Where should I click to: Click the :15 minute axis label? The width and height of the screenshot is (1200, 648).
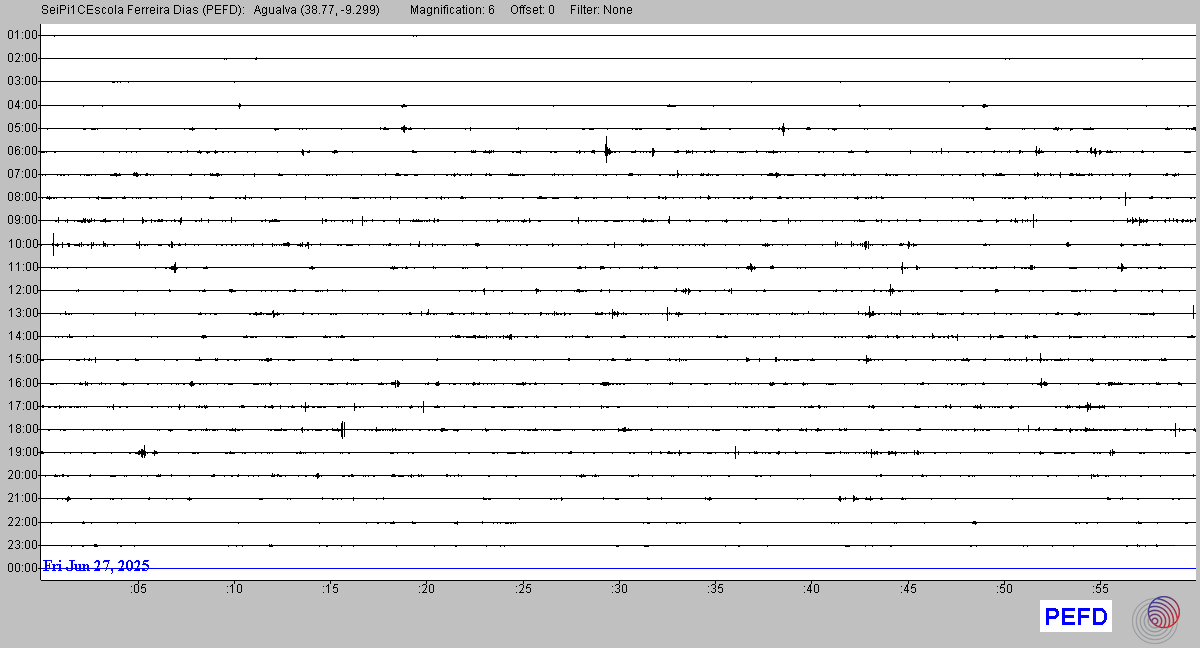[330, 589]
